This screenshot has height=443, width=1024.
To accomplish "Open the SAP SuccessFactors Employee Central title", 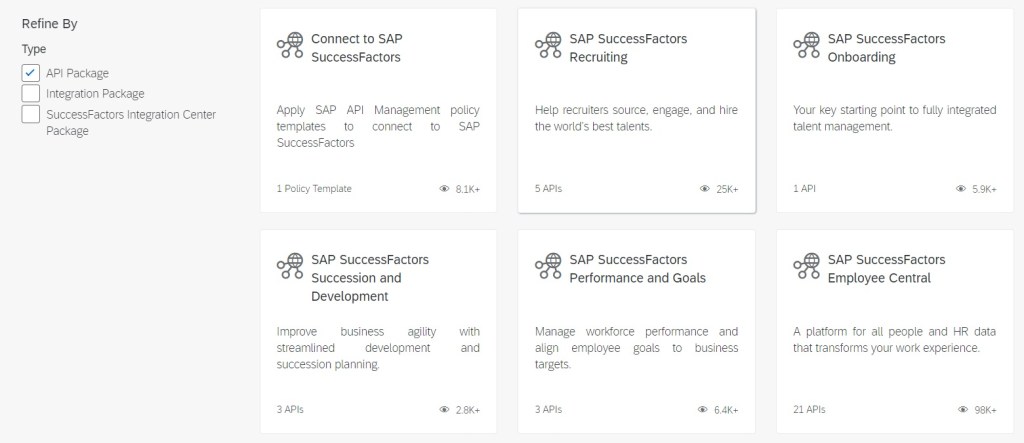I will [886, 269].
